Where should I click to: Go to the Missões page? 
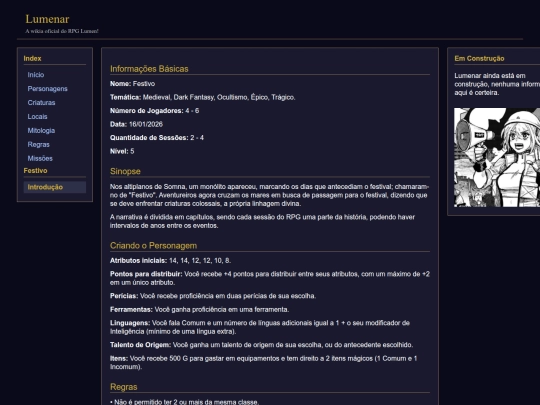pyautogui.click(x=40, y=158)
